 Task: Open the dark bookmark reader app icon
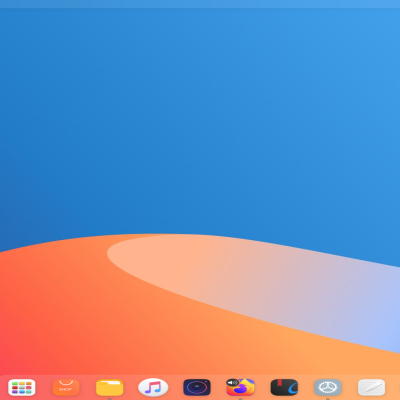click(284, 387)
